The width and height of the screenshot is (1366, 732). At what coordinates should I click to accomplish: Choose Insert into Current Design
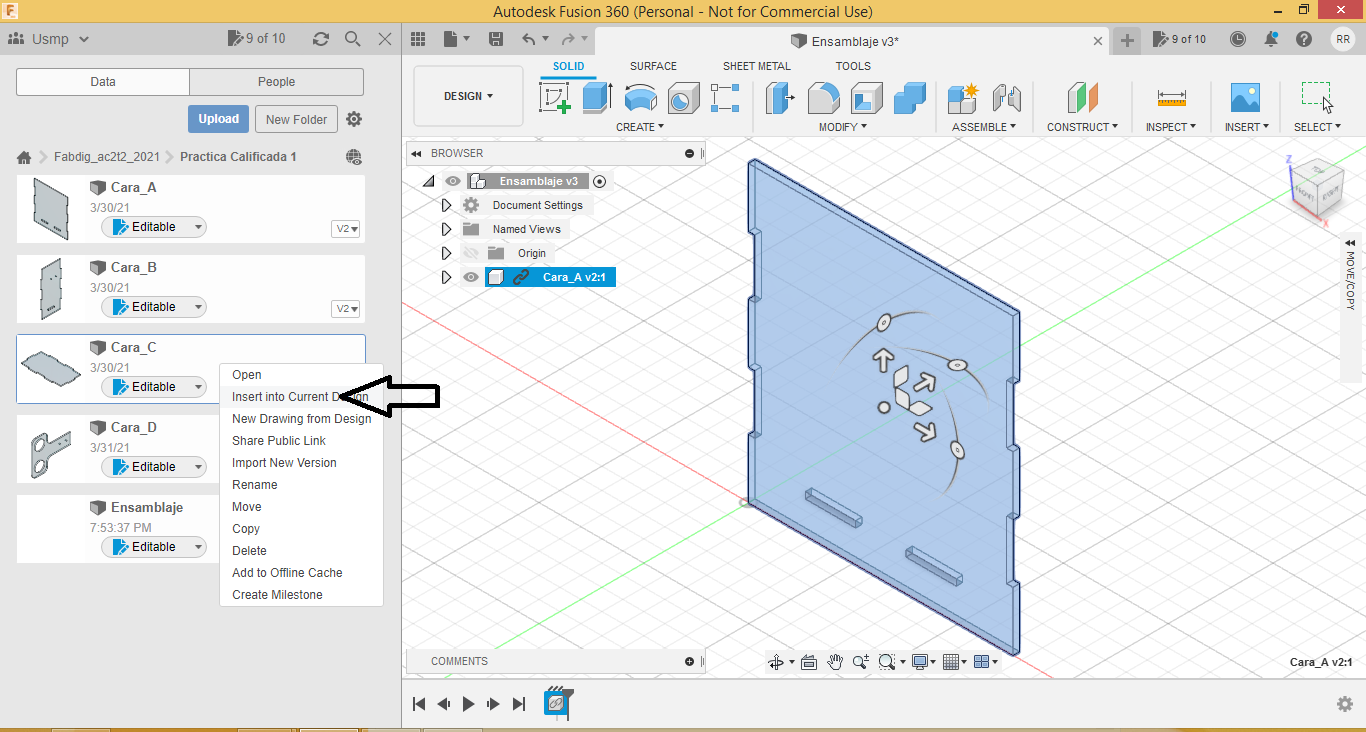tap(300, 397)
